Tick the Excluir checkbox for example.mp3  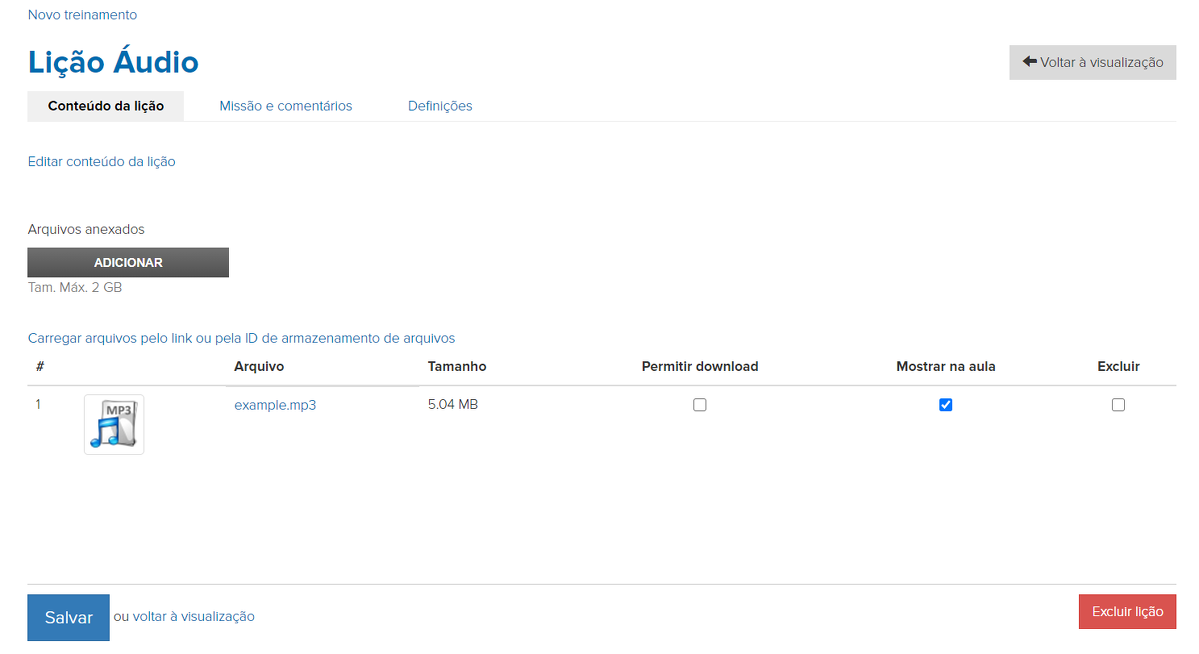(1118, 405)
